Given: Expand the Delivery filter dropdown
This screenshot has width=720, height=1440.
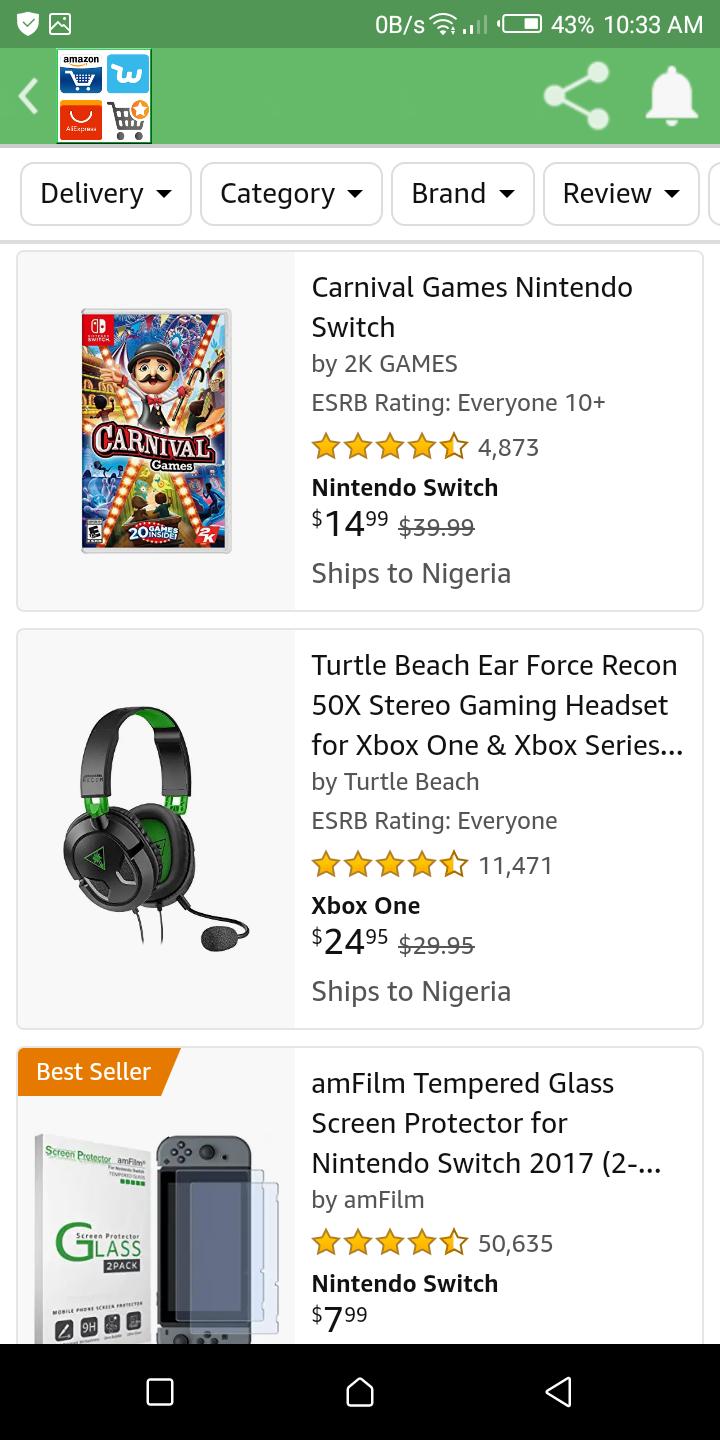Looking at the screenshot, I should click(x=106, y=194).
